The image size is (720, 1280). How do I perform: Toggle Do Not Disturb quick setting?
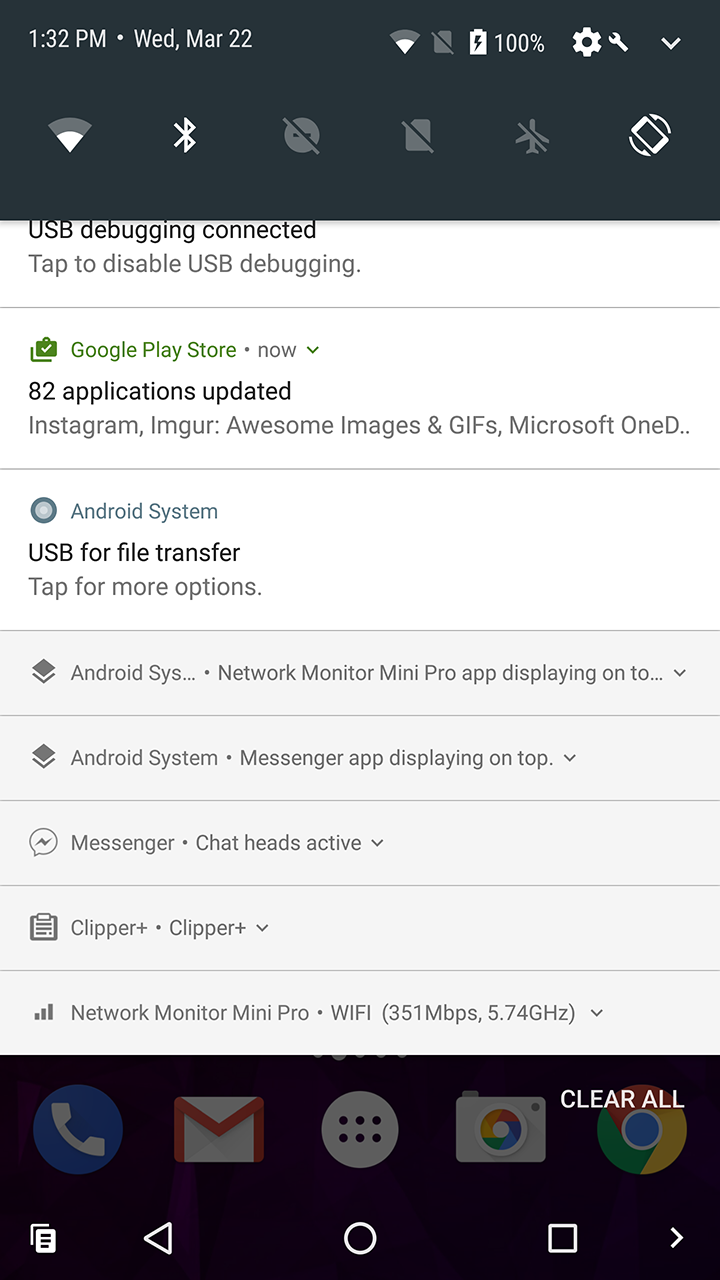[302, 133]
